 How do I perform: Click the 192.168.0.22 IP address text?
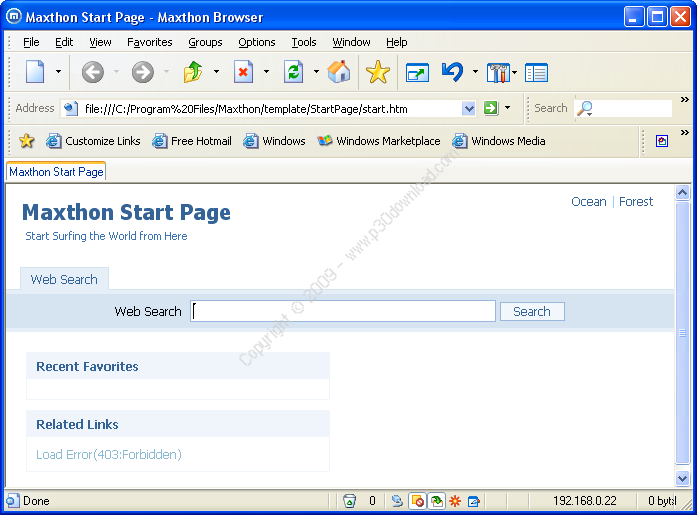(x=585, y=501)
